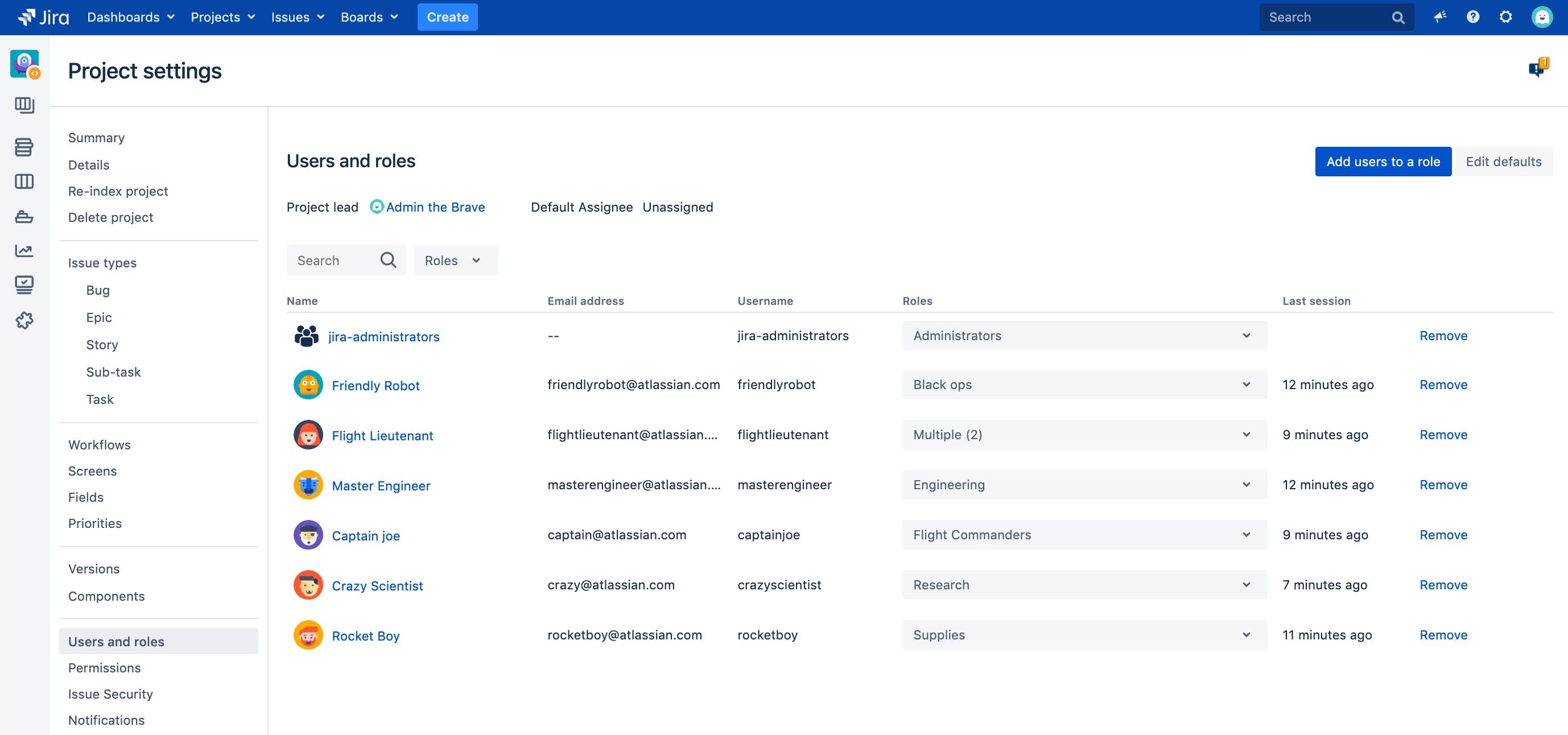Open the jira-administrators group link
The width and height of the screenshot is (1568, 735).
[x=383, y=336]
